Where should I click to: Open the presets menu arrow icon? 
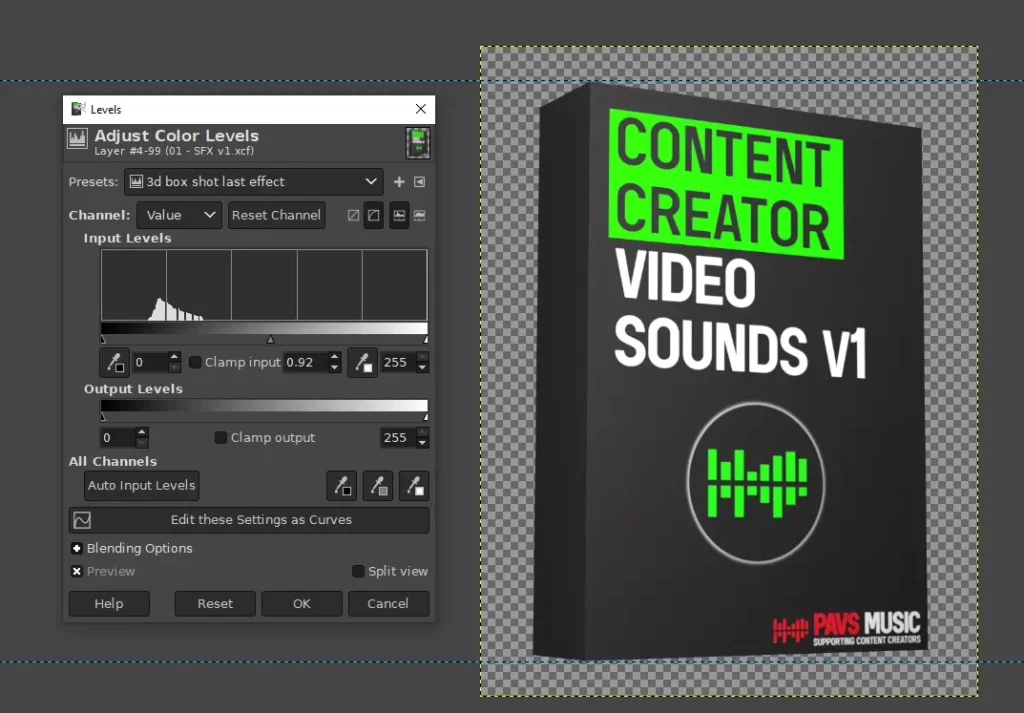(x=419, y=182)
